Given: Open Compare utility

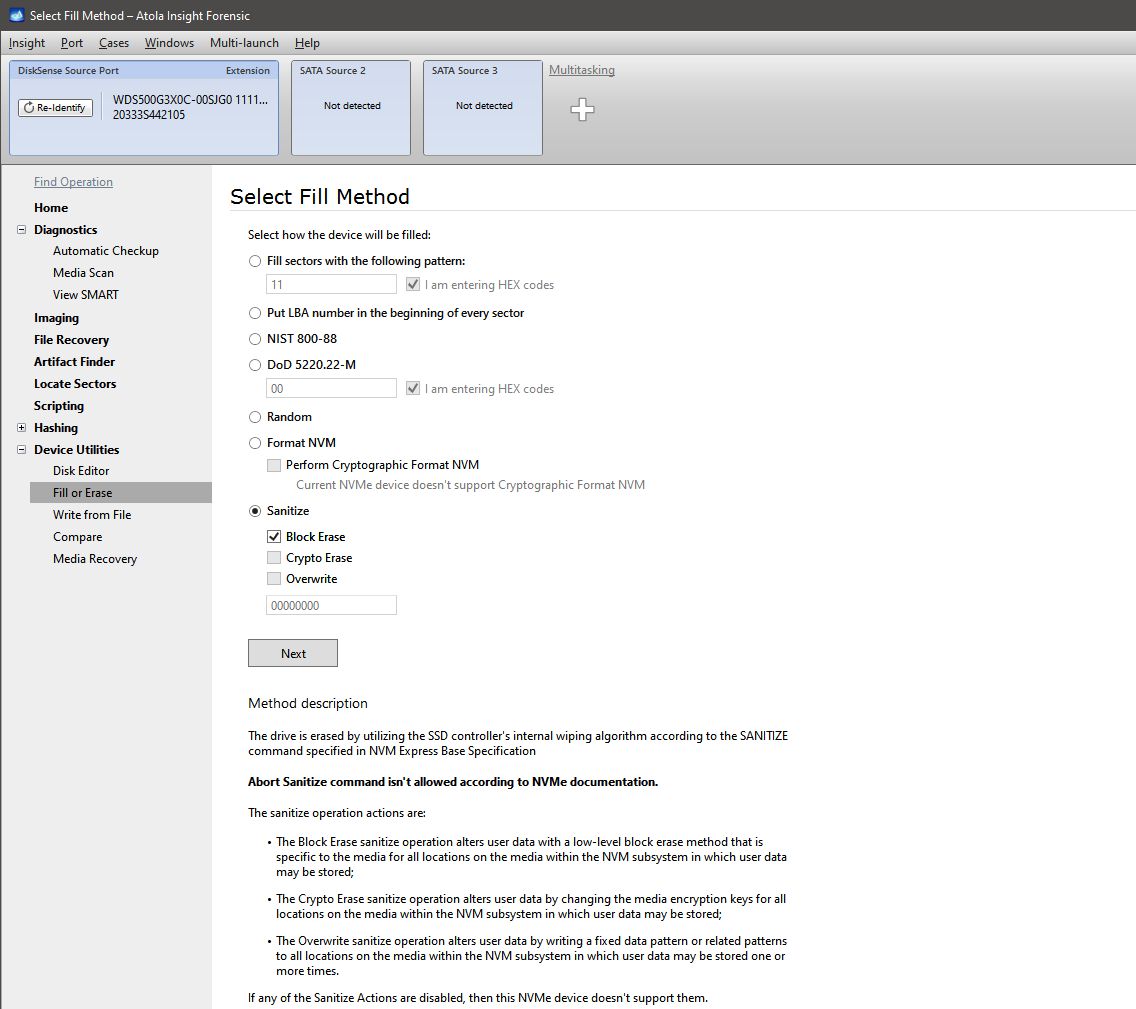Looking at the screenshot, I should click(78, 537).
